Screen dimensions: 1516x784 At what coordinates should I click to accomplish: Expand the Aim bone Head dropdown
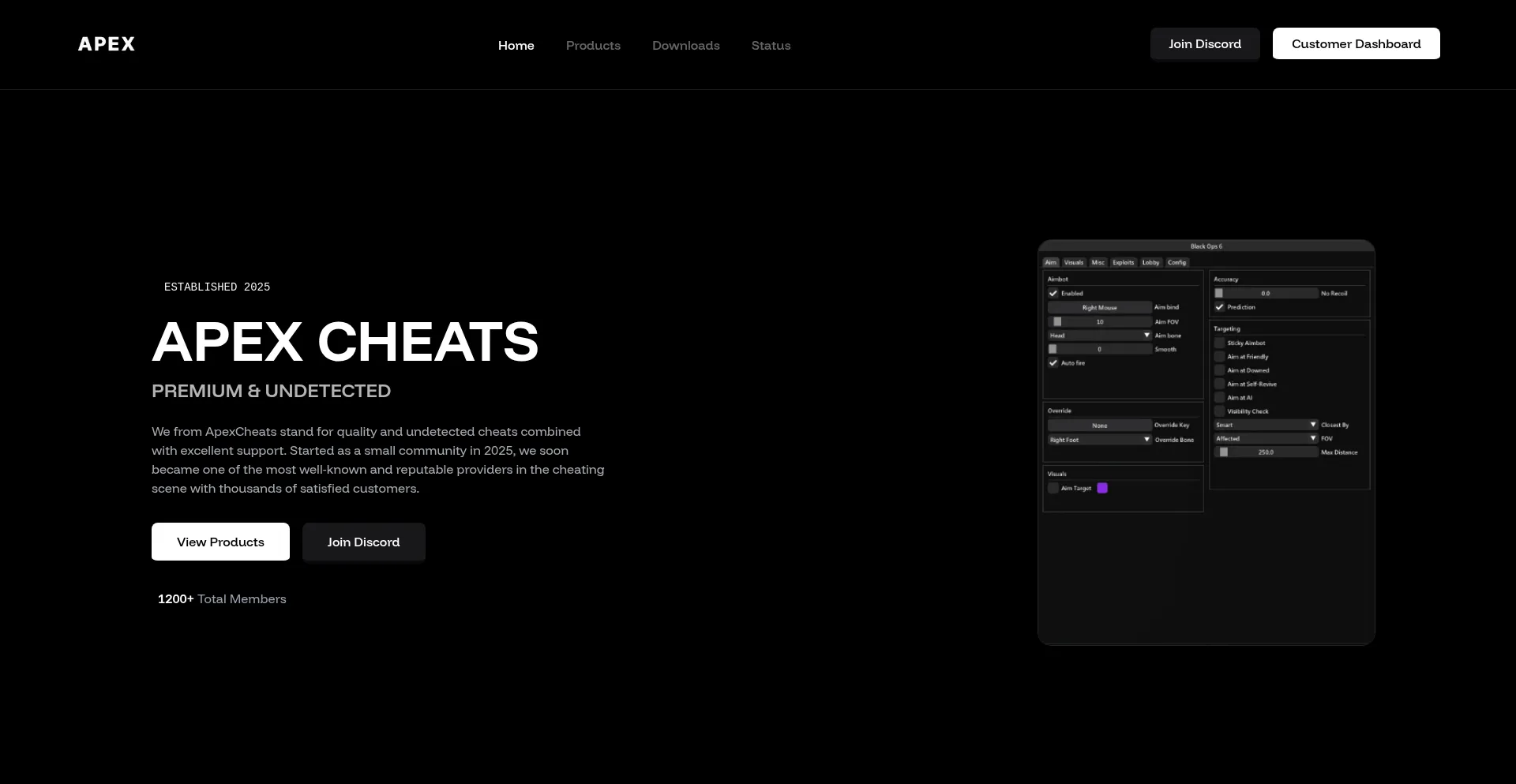pos(1099,336)
